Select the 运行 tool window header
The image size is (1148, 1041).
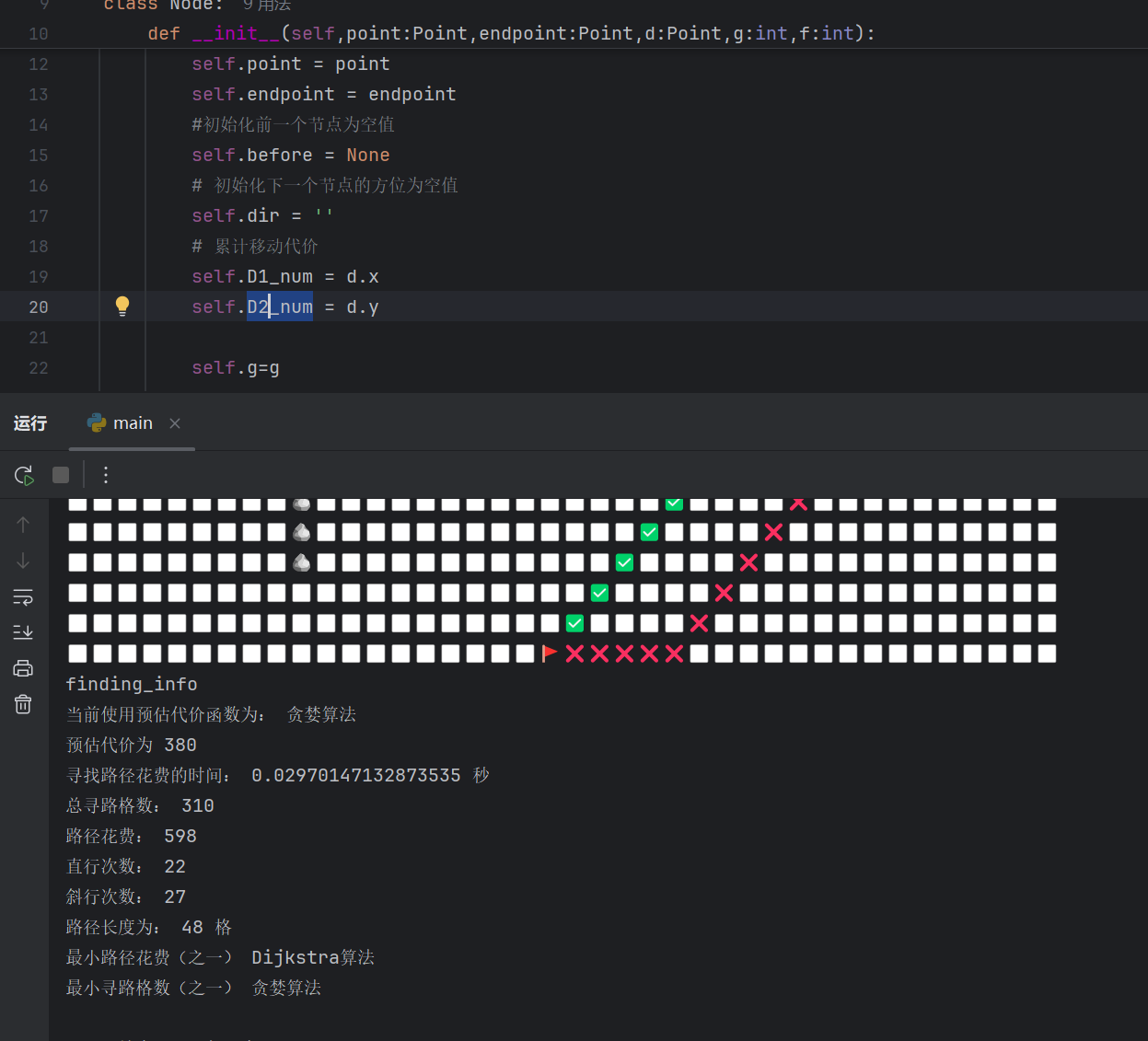coord(29,422)
